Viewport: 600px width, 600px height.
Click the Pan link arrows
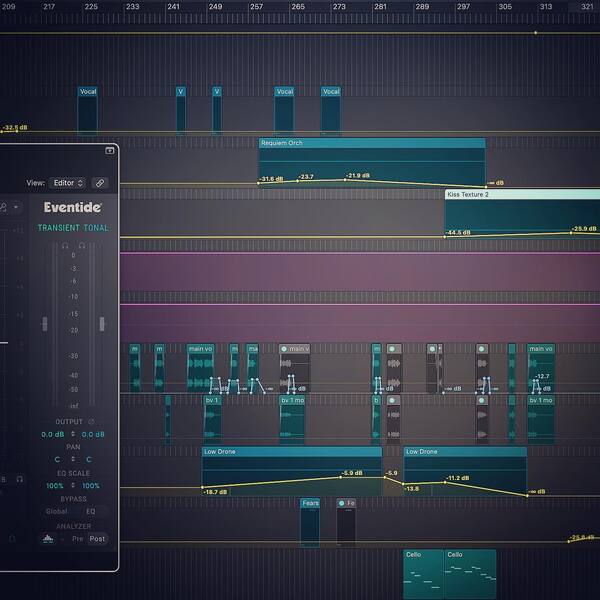(73, 459)
